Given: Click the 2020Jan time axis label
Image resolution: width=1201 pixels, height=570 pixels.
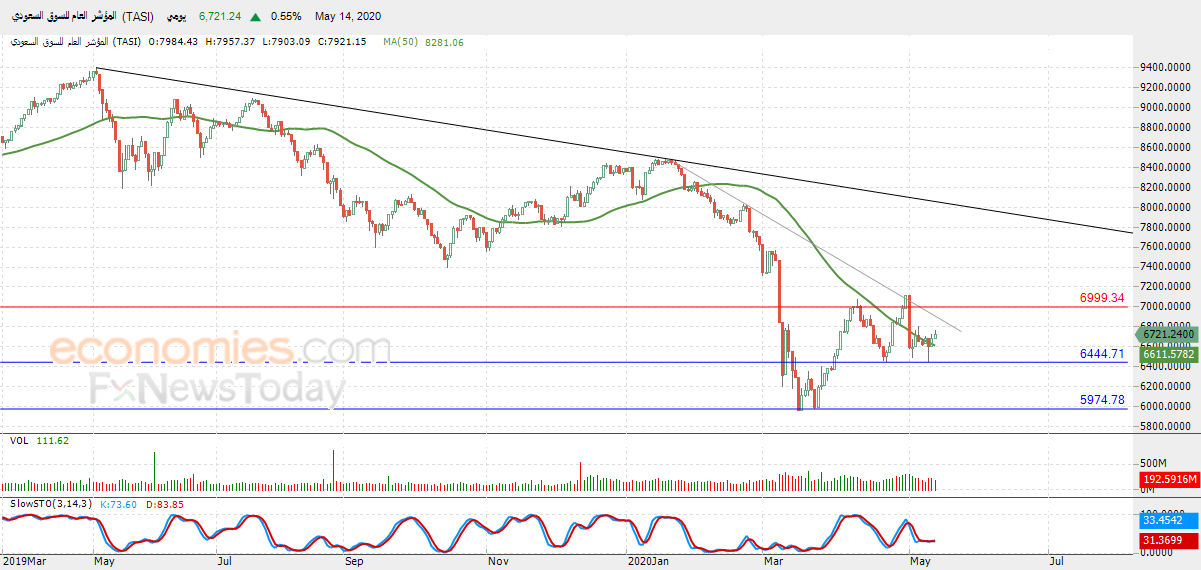Looking at the screenshot, I should [x=648, y=562].
